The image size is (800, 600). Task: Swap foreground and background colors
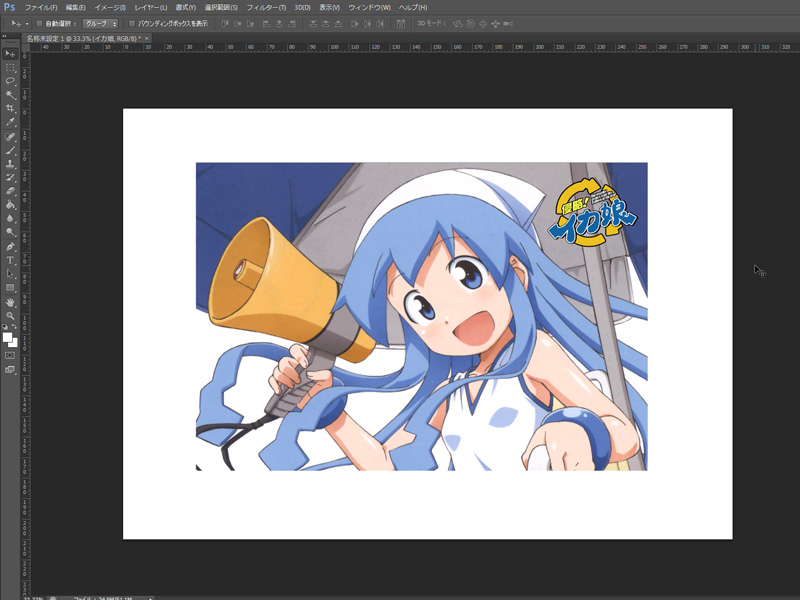(x=14, y=327)
